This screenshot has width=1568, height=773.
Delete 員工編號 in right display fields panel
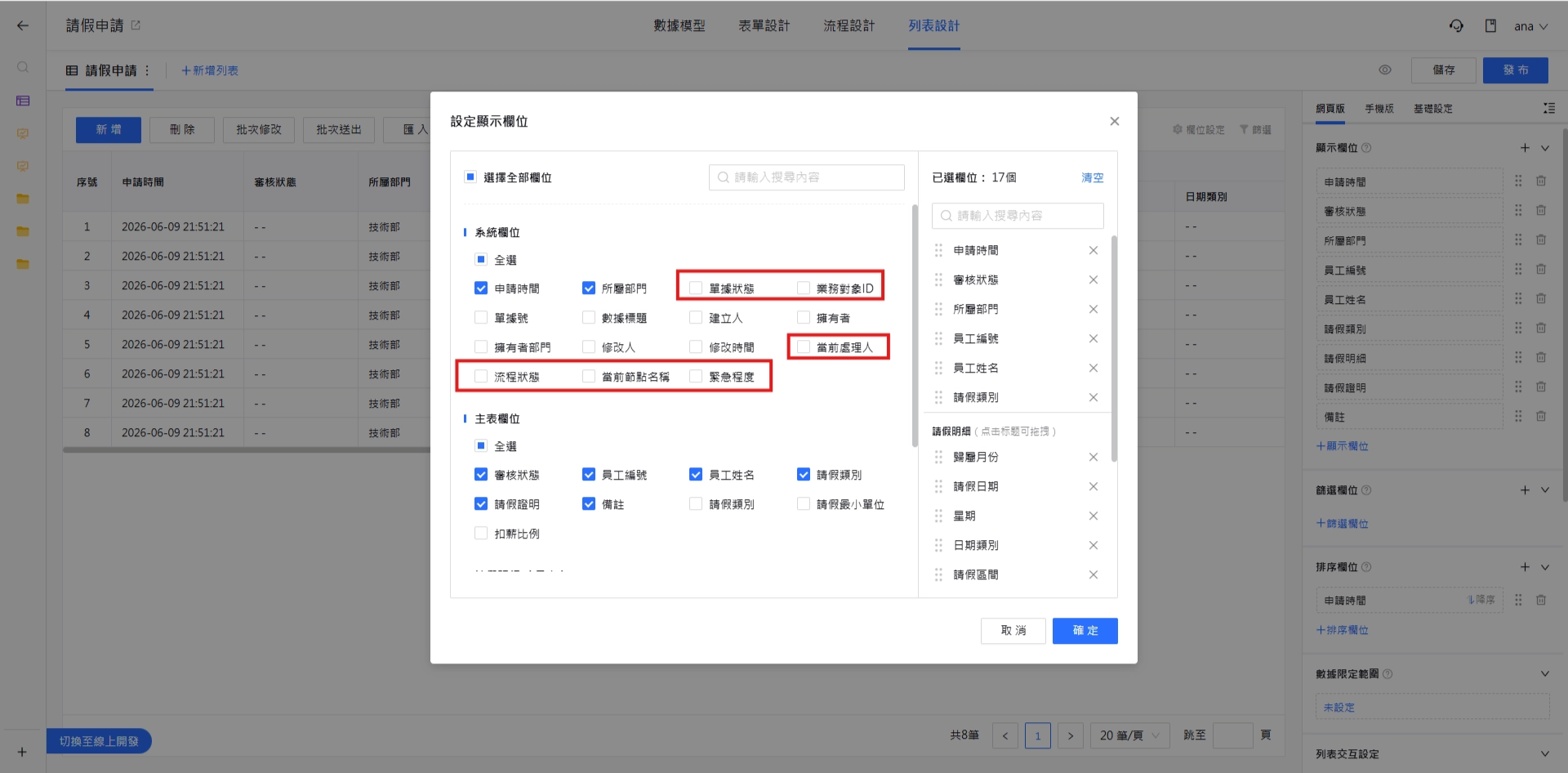click(1541, 270)
